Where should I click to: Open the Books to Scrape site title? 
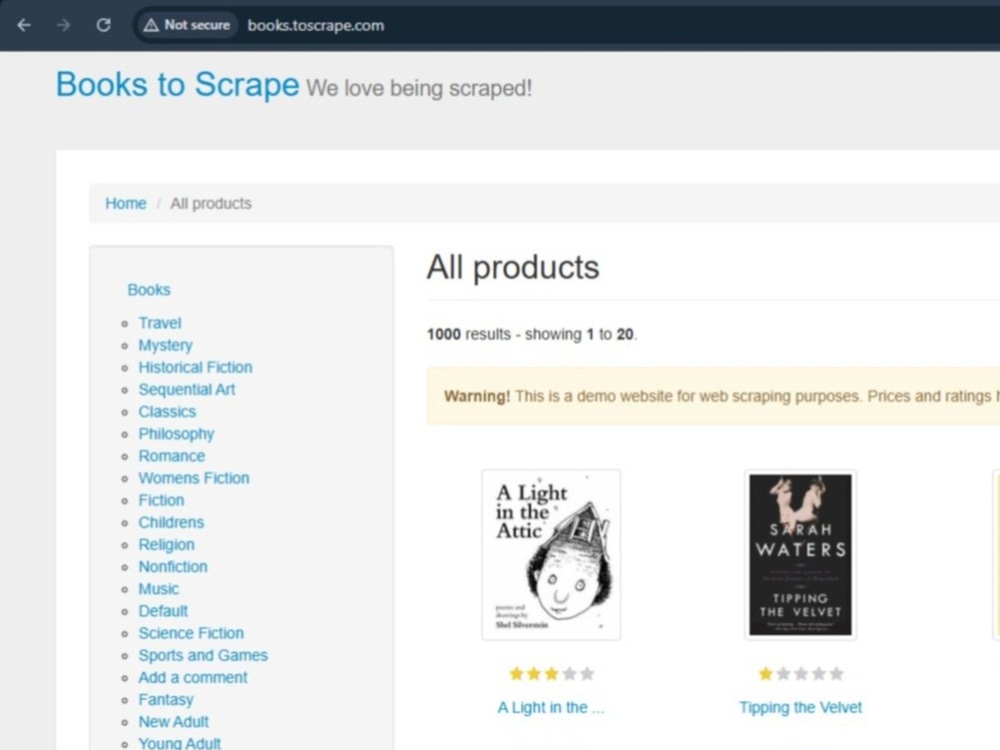coord(177,84)
